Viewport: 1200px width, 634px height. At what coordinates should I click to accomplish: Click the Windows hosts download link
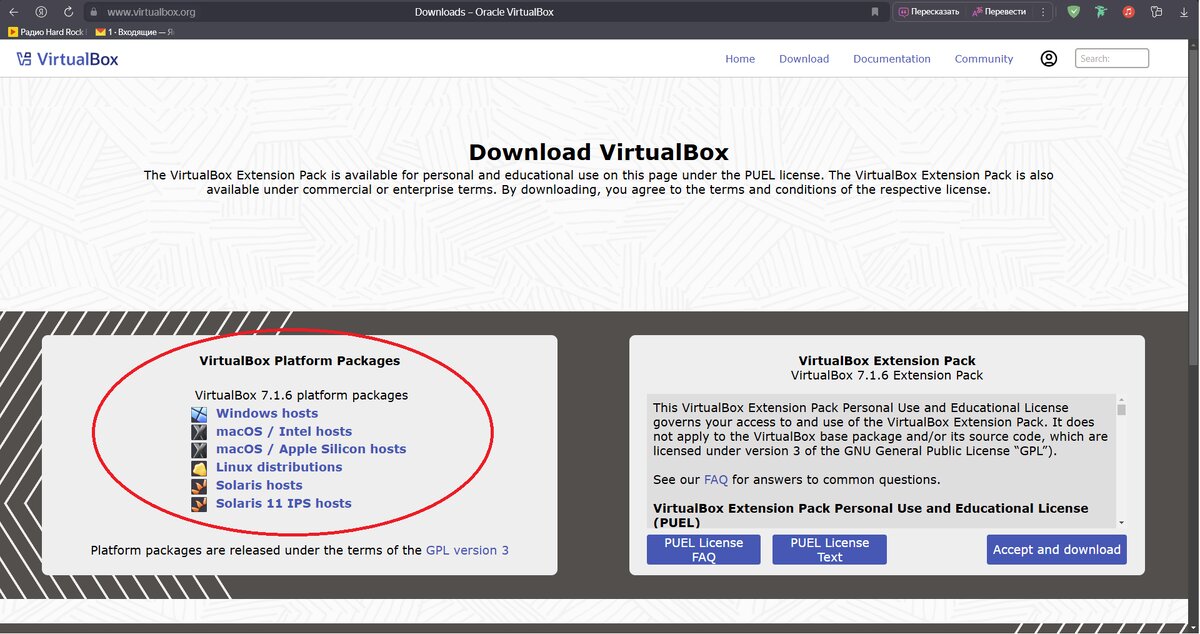click(267, 413)
